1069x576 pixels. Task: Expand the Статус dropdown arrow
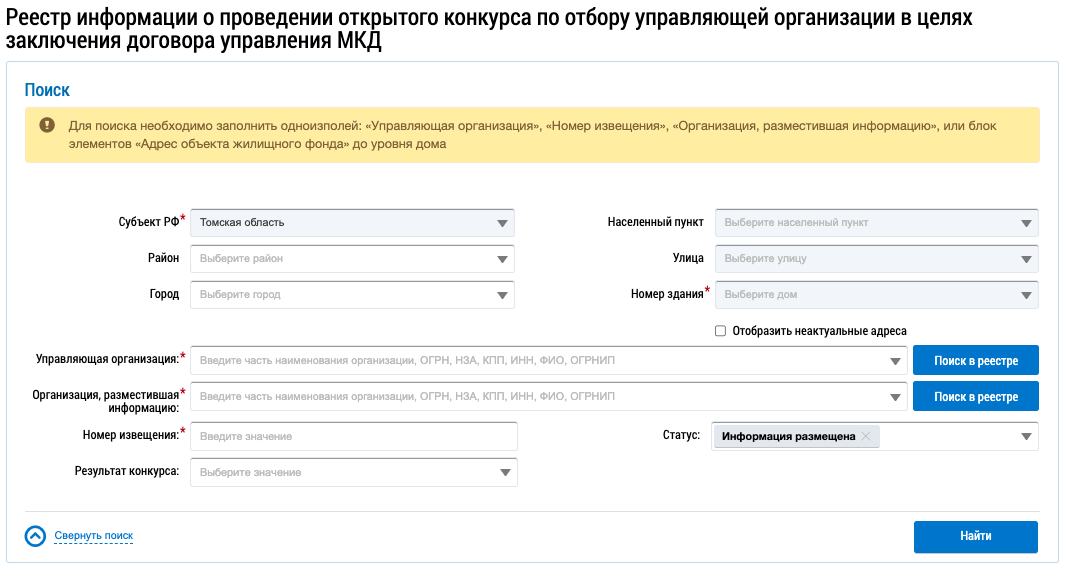point(1025,436)
